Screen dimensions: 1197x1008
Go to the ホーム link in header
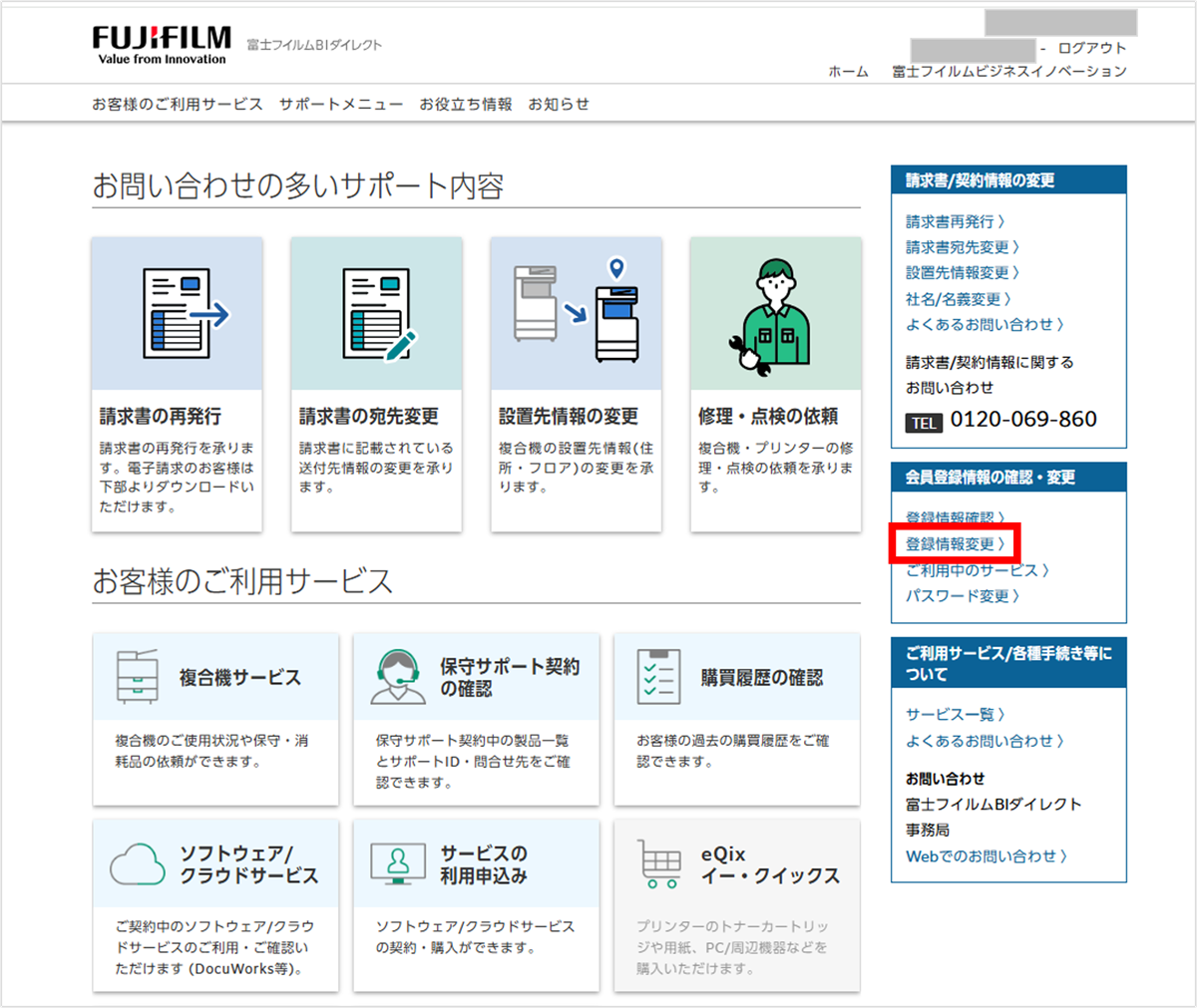click(848, 72)
